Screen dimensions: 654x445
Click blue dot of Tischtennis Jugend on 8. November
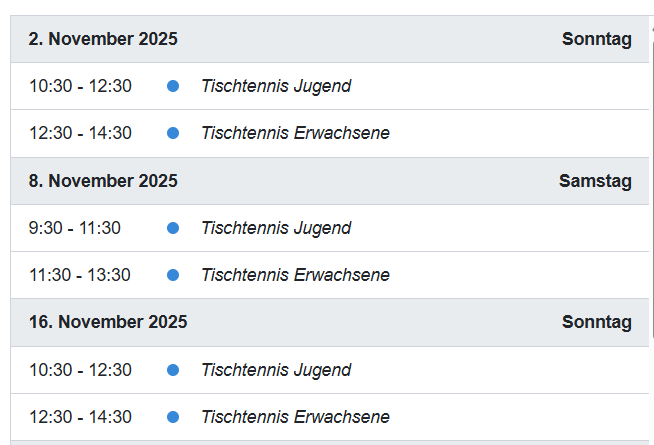[173, 228]
